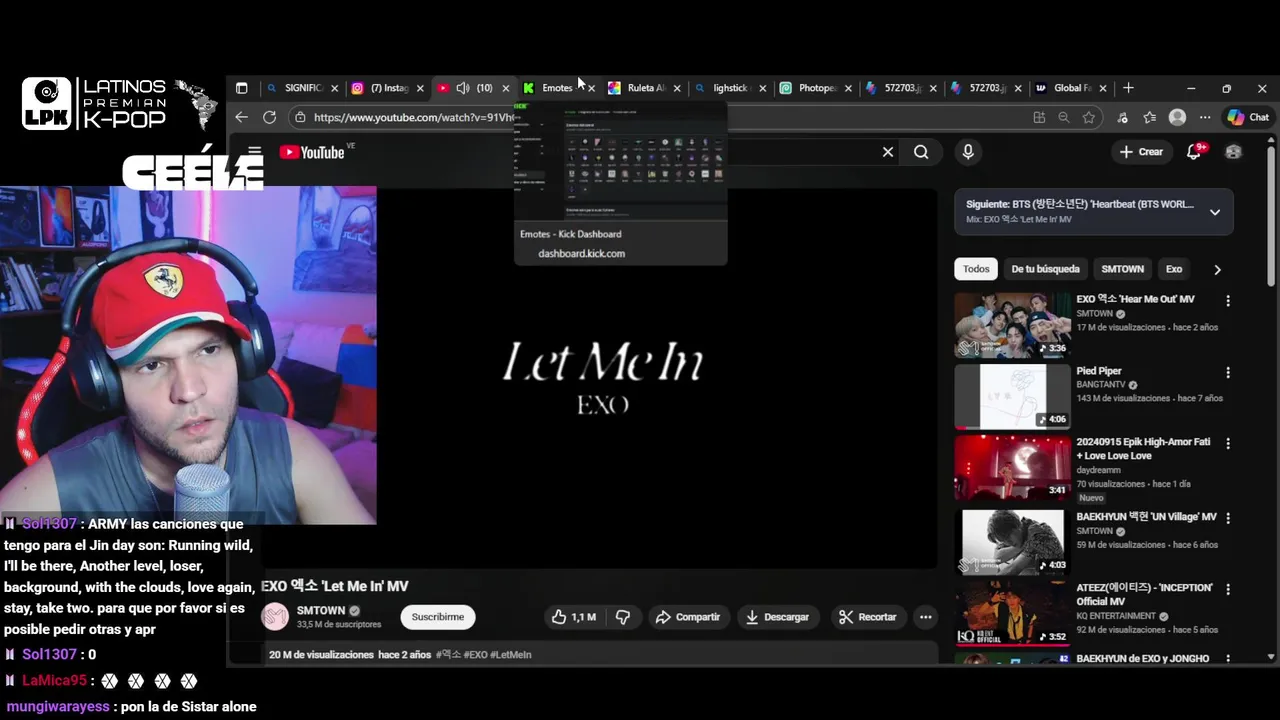Open ATEEZ INCEPTION video thumbnail

point(1012,612)
